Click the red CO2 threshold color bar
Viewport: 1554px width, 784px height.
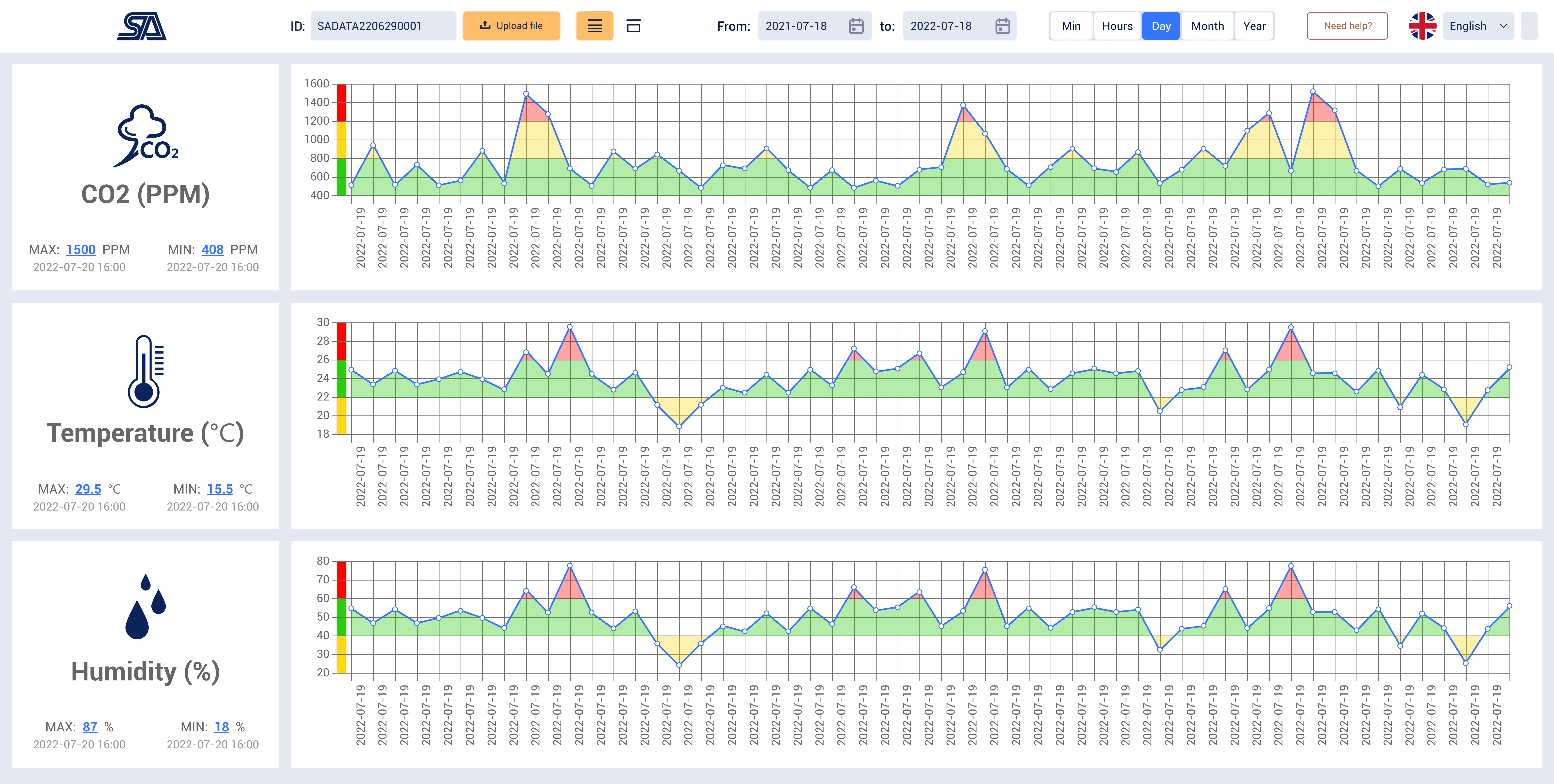pos(341,103)
